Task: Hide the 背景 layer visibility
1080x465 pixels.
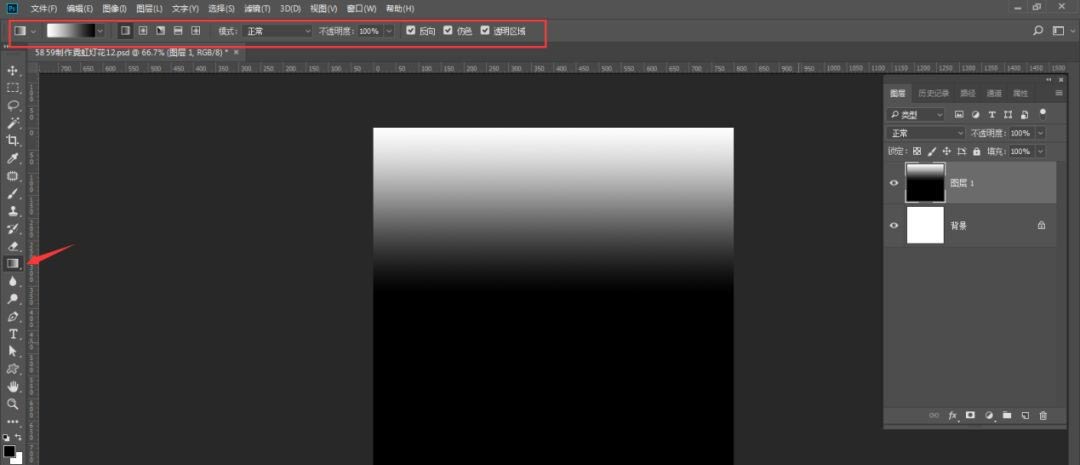Action: pos(894,225)
